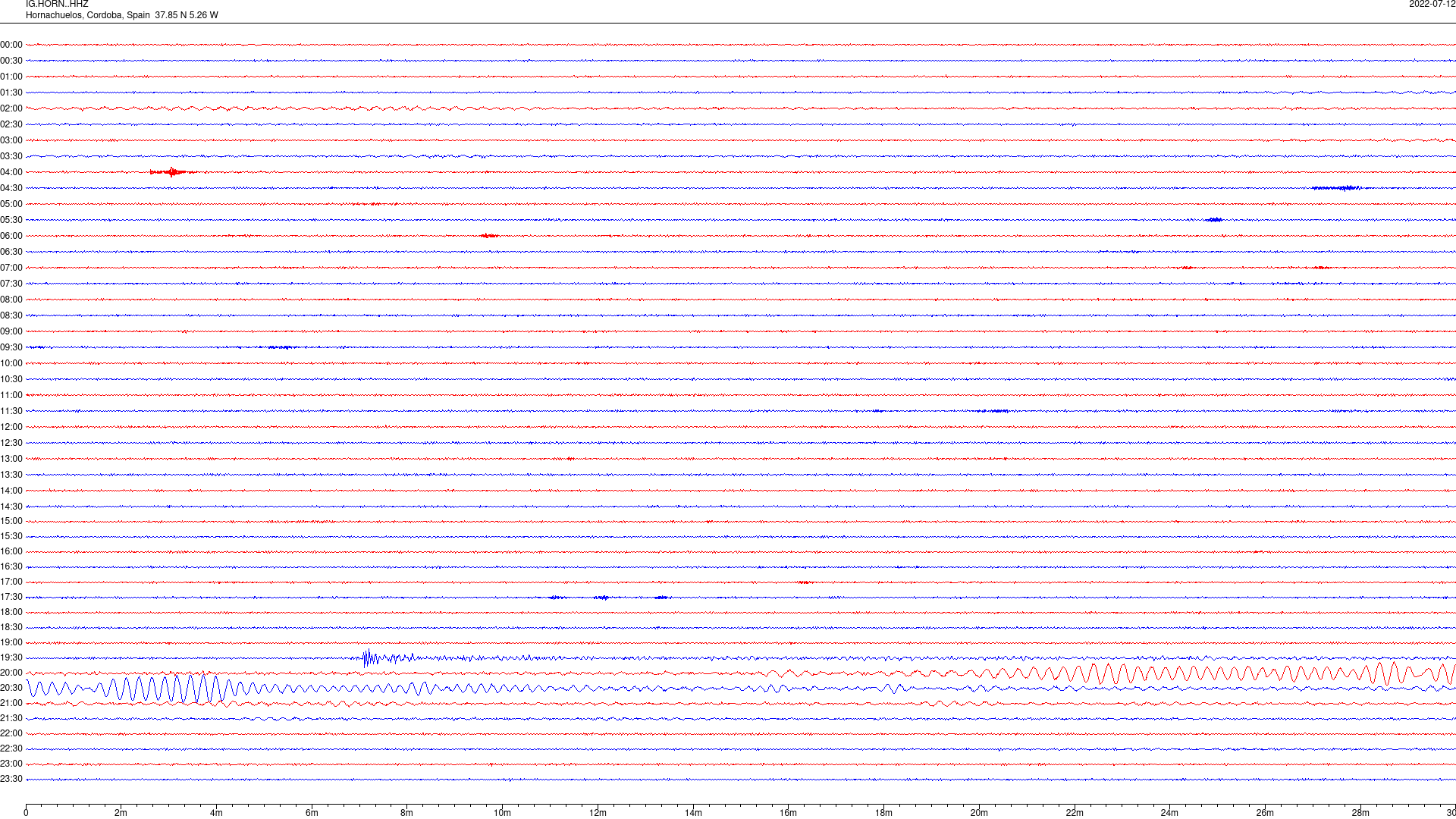The width and height of the screenshot is (1456, 819).
Task: Click the 18m axis tick label
Action: 883,813
